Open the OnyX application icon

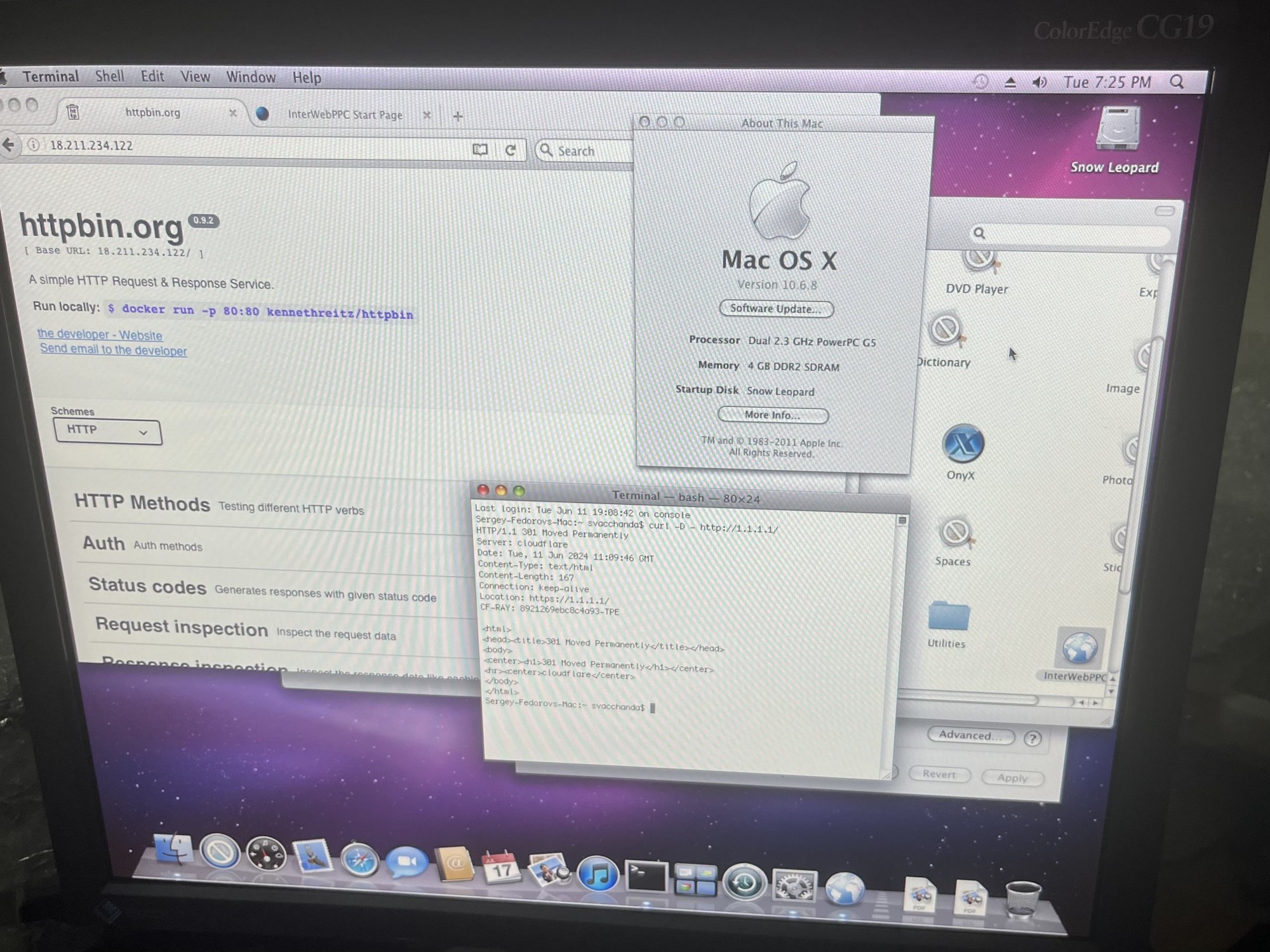(x=963, y=445)
